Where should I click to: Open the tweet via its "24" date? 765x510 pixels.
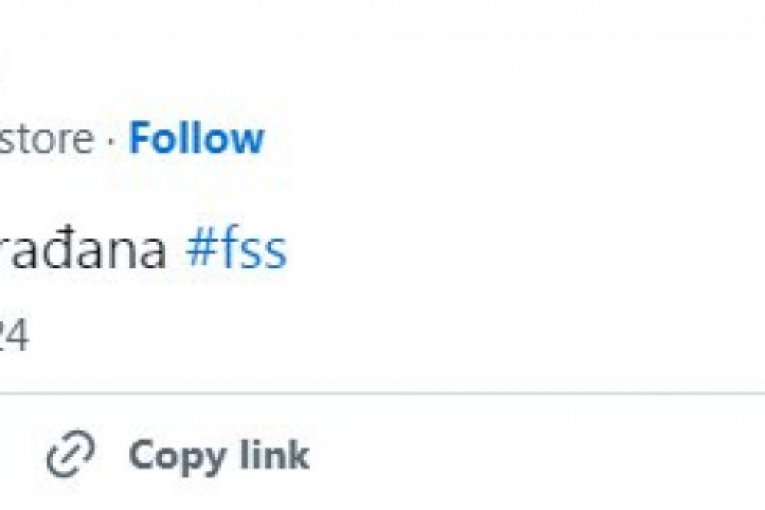point(14,338)
